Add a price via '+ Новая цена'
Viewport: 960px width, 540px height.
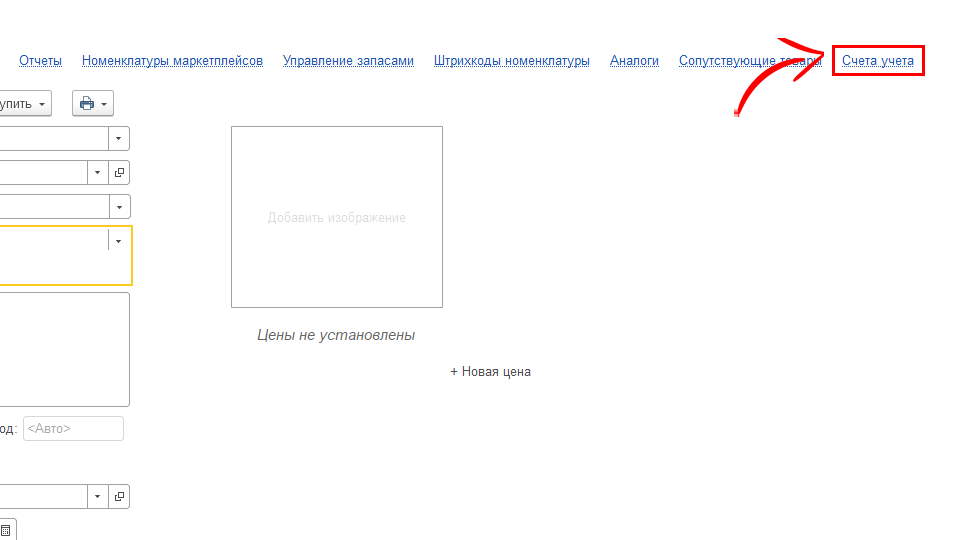[490, 372]
